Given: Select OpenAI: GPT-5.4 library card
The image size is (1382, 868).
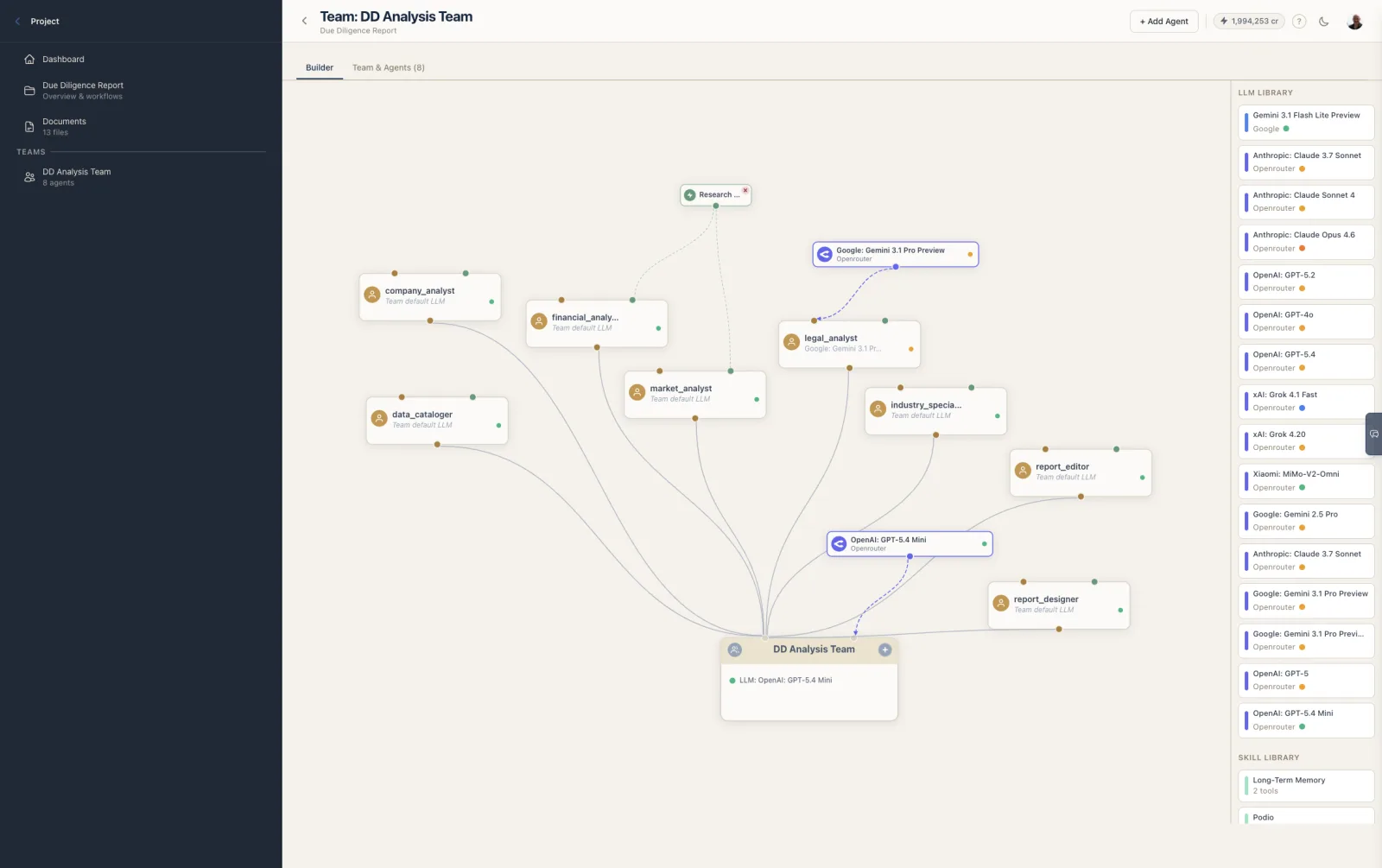Looking at the screenshot, I should [x=1306, y=361].
